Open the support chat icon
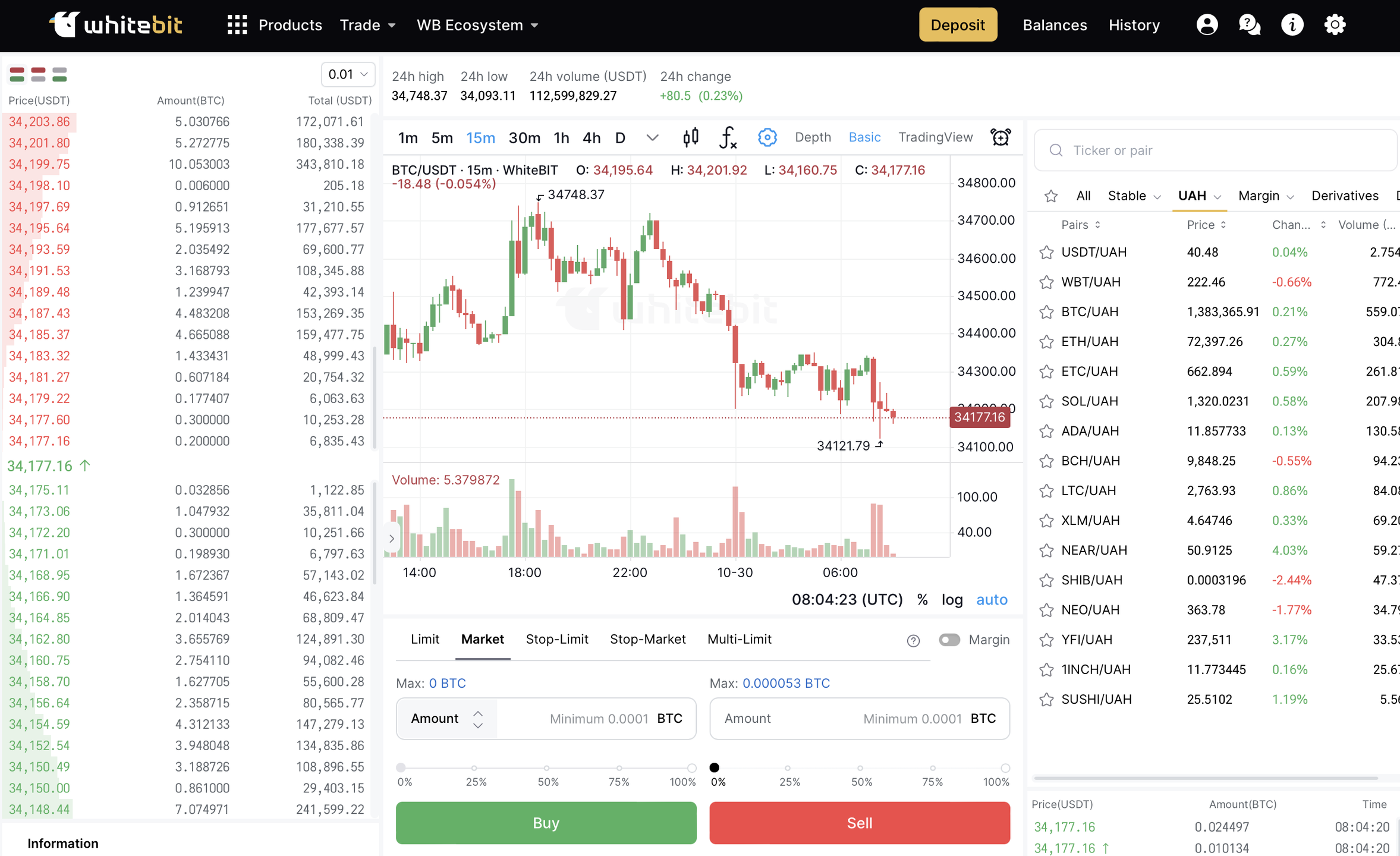The height and width of the screenshot is (856, 1400). [x=1249, y=25]
